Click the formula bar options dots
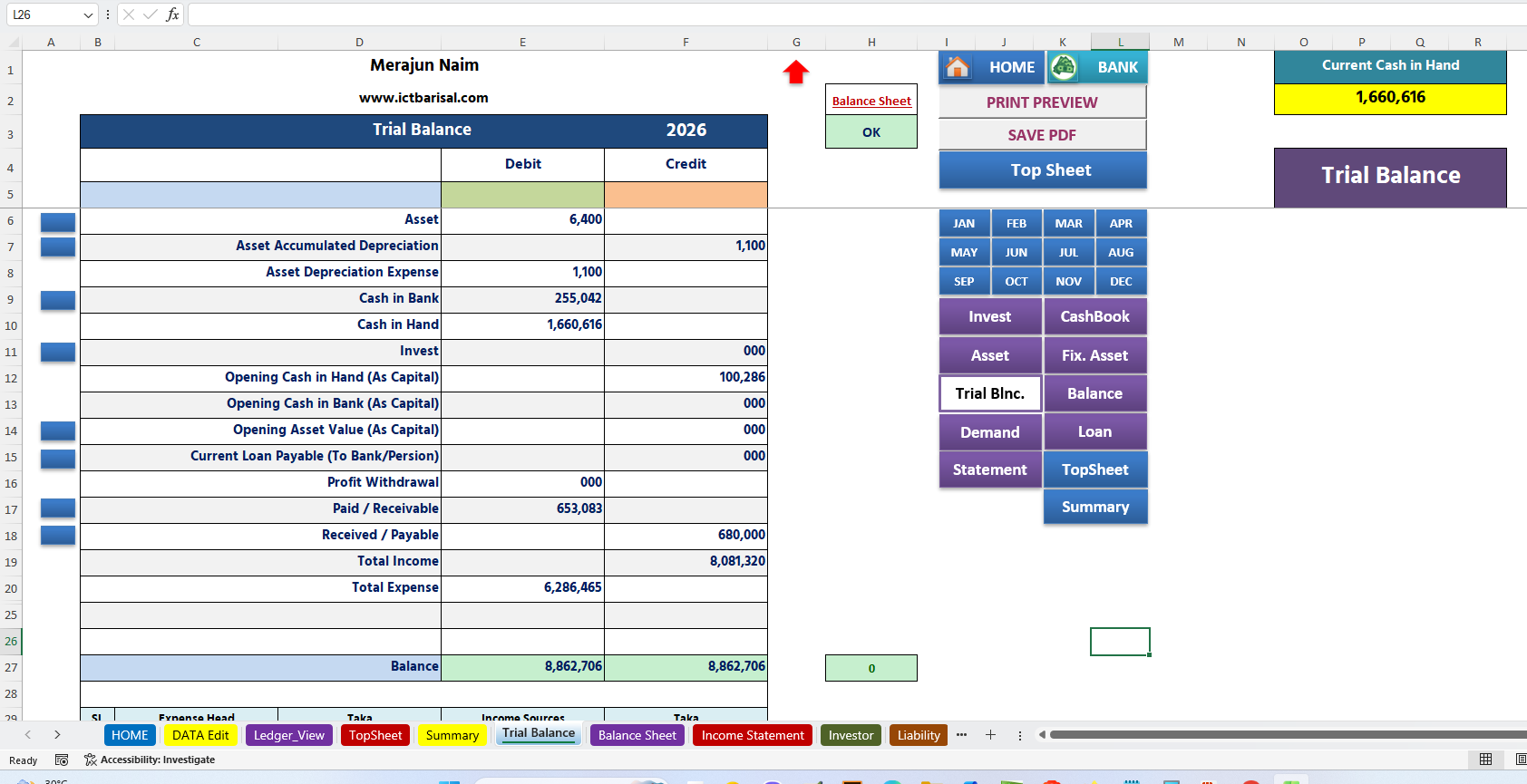Image resolution: width=1527 pixels, height=784 pixels. pos(108,15)
